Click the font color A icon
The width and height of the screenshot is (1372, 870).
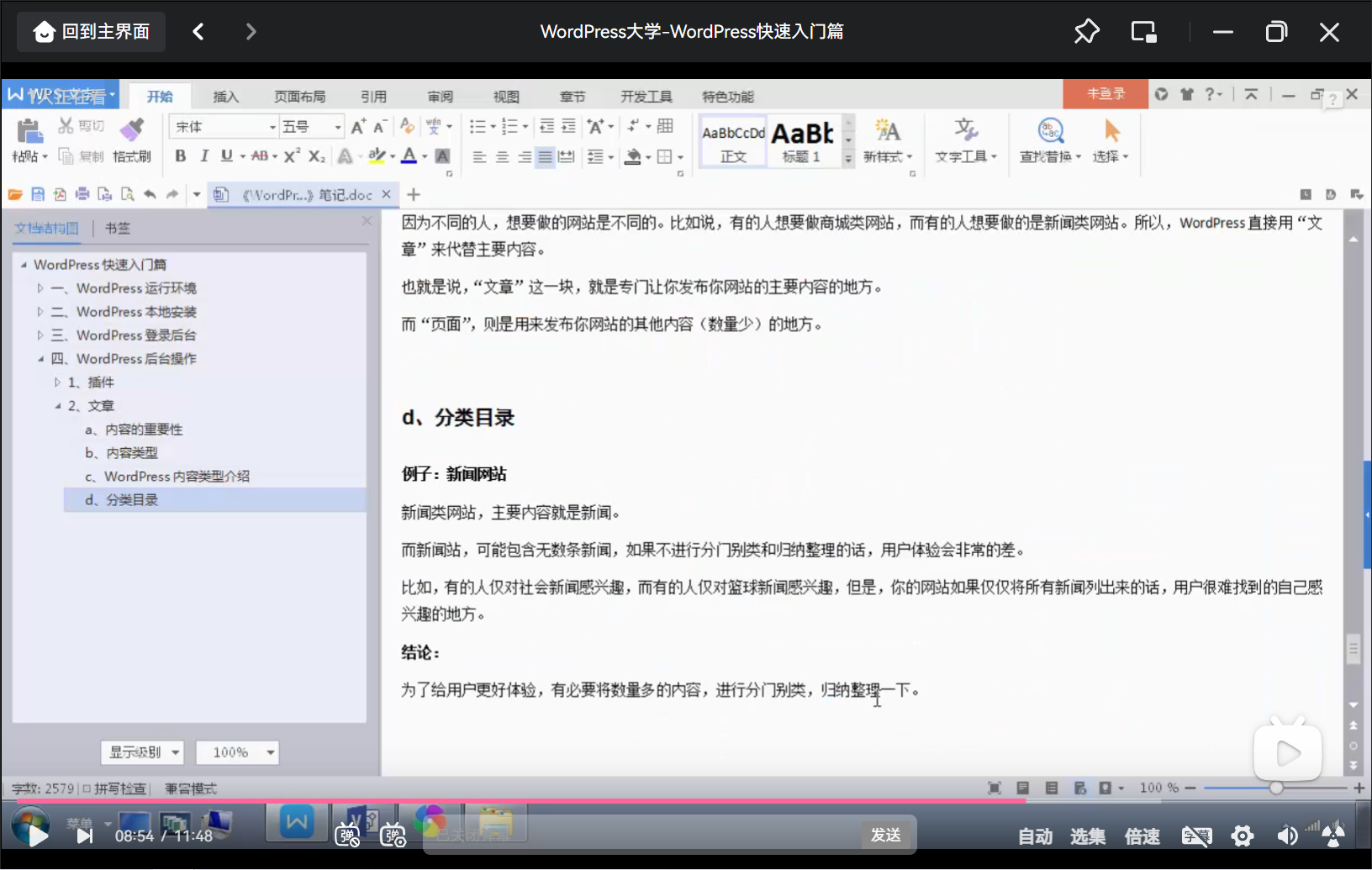[x=409, y=156]
